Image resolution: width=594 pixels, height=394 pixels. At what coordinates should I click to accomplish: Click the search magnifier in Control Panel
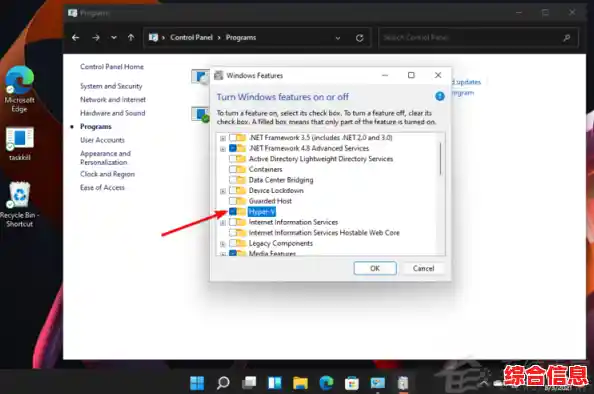(x=567, y=38)
